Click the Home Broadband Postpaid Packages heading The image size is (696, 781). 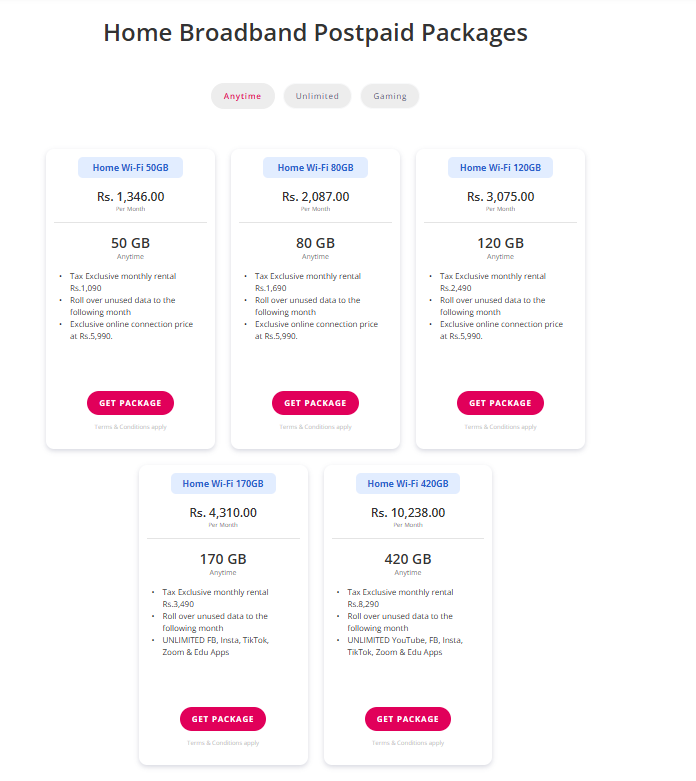tap(315, 33)
